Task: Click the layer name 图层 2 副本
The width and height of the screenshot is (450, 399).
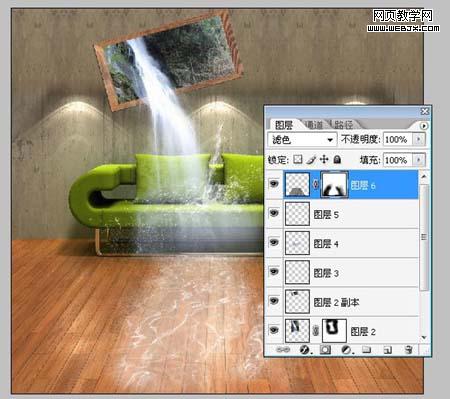Action: click(336, 302)
